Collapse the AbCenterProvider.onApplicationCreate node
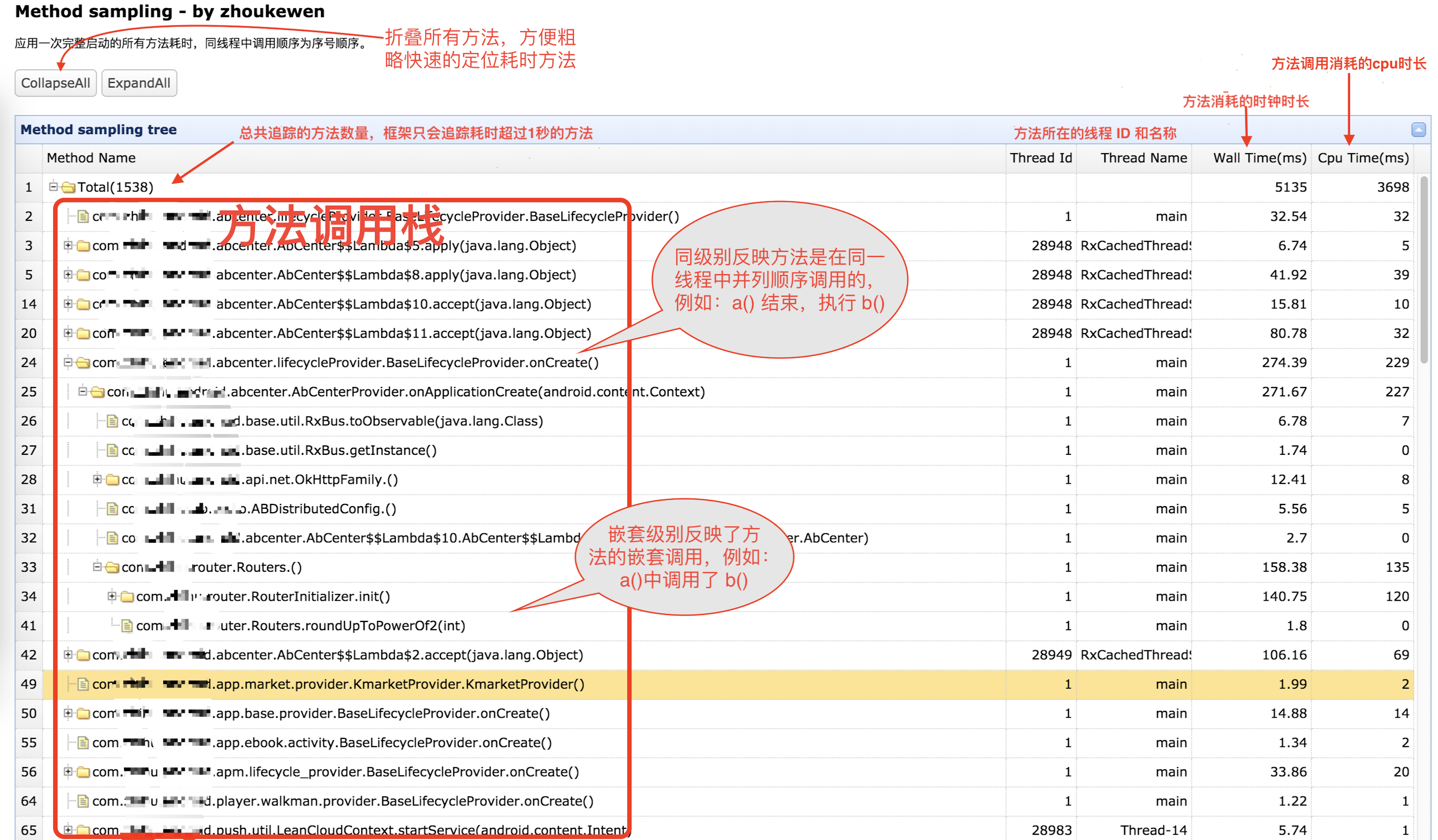Image resolution: width=1438 pixels, height=840 pixels. coord(82,391)
